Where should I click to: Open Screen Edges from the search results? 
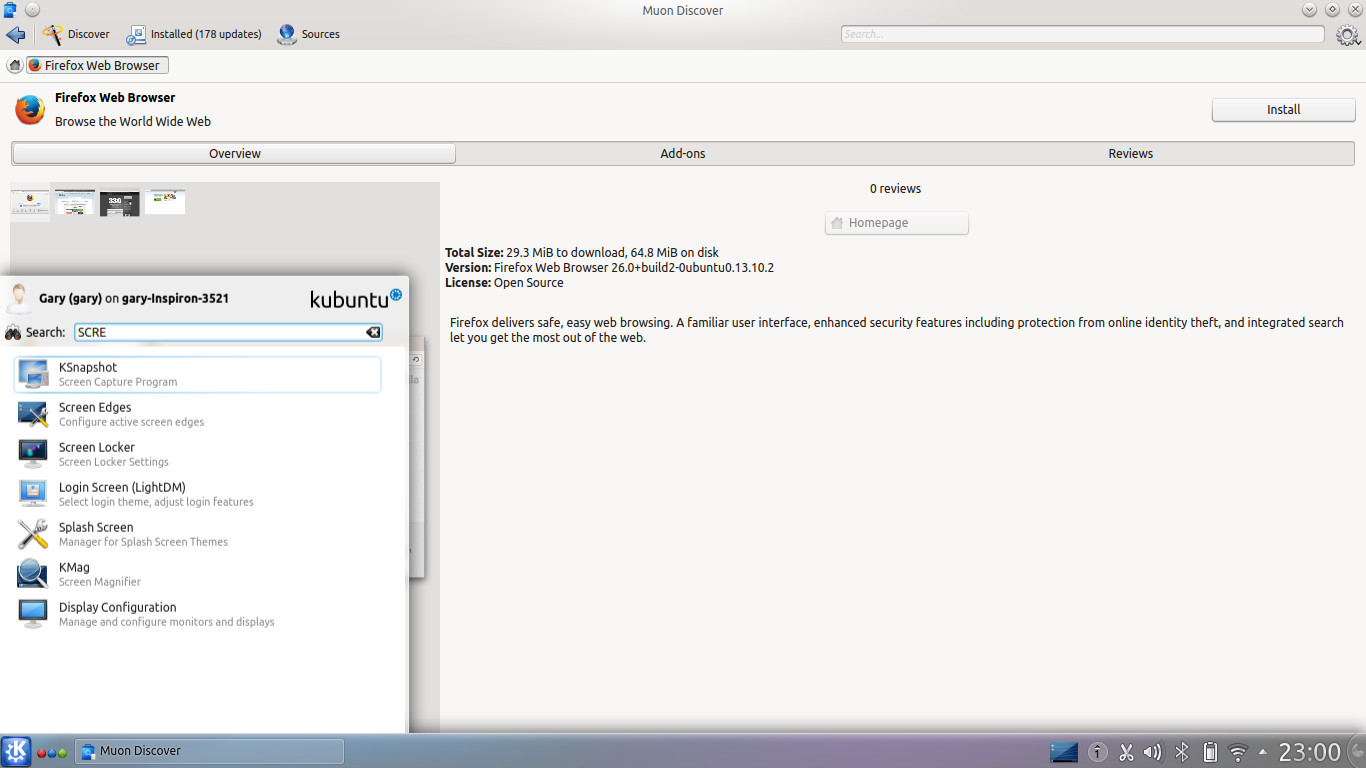pyautogui.click(x=198, y=414)
